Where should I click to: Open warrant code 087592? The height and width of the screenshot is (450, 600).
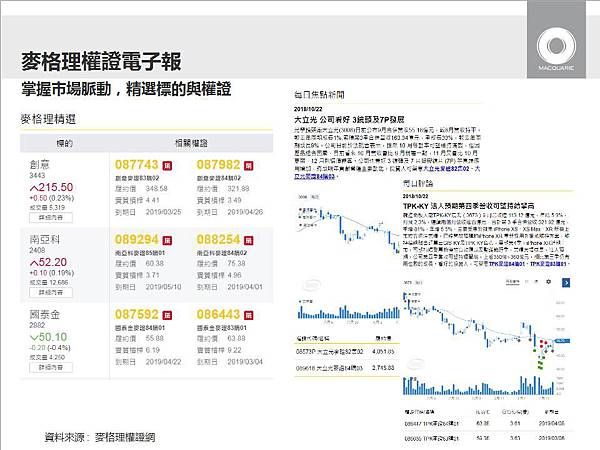[x=137, y=315]
